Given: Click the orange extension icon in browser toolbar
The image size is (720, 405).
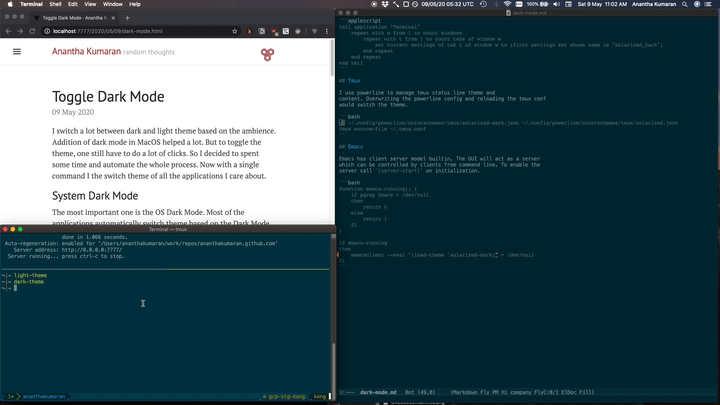Looking at the screenshot, I should [249, 31].
